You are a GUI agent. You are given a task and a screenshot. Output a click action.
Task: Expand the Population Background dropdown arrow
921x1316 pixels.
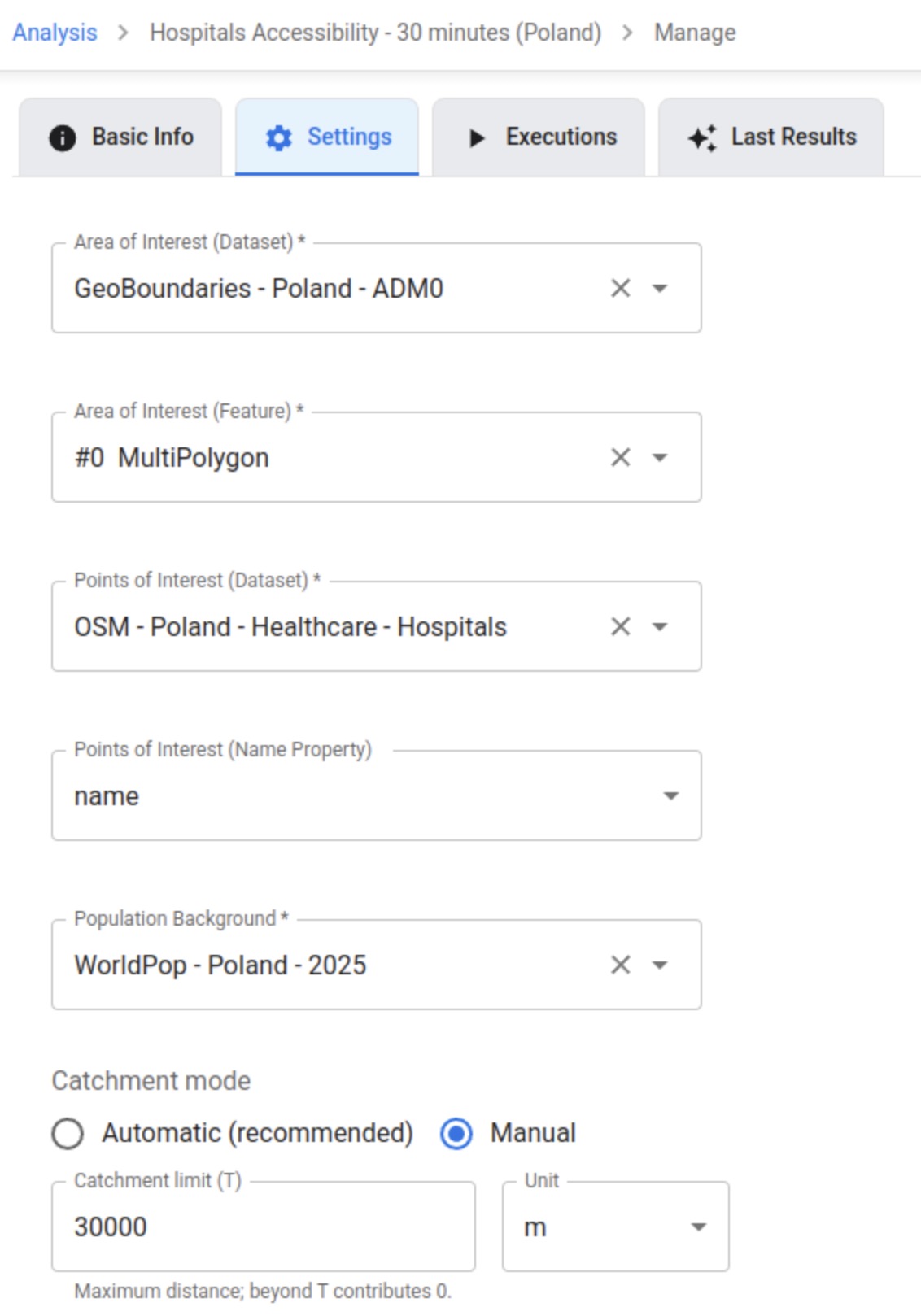[x=661, y=965]
